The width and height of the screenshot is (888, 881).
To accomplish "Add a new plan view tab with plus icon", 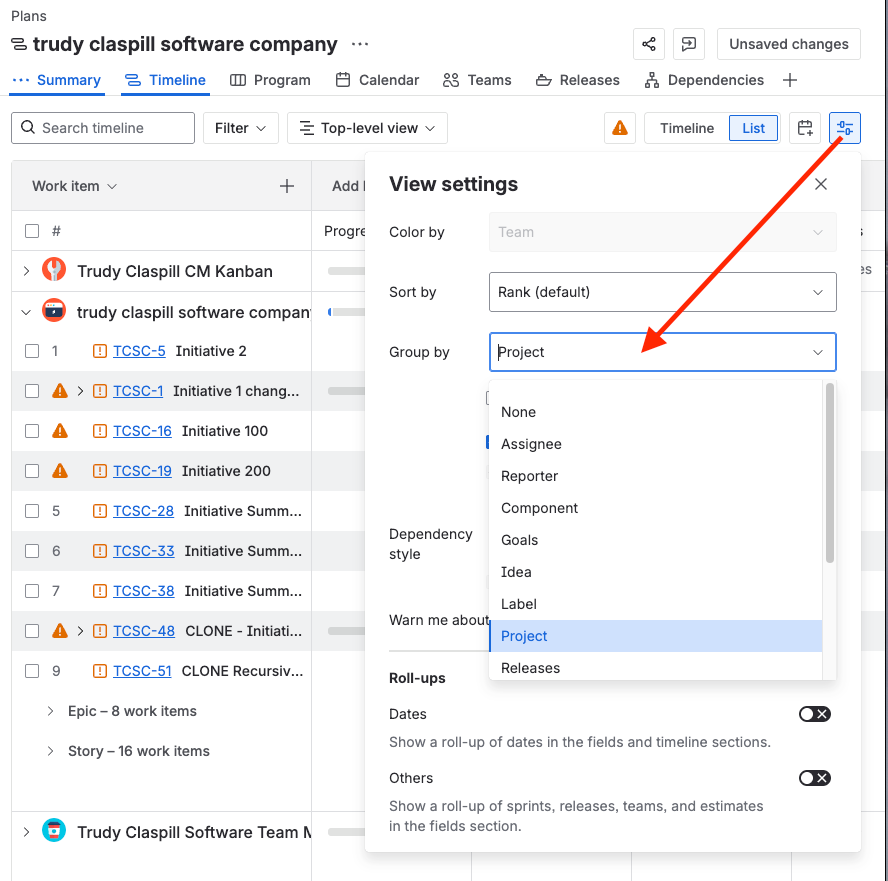I will click(790, 80).
